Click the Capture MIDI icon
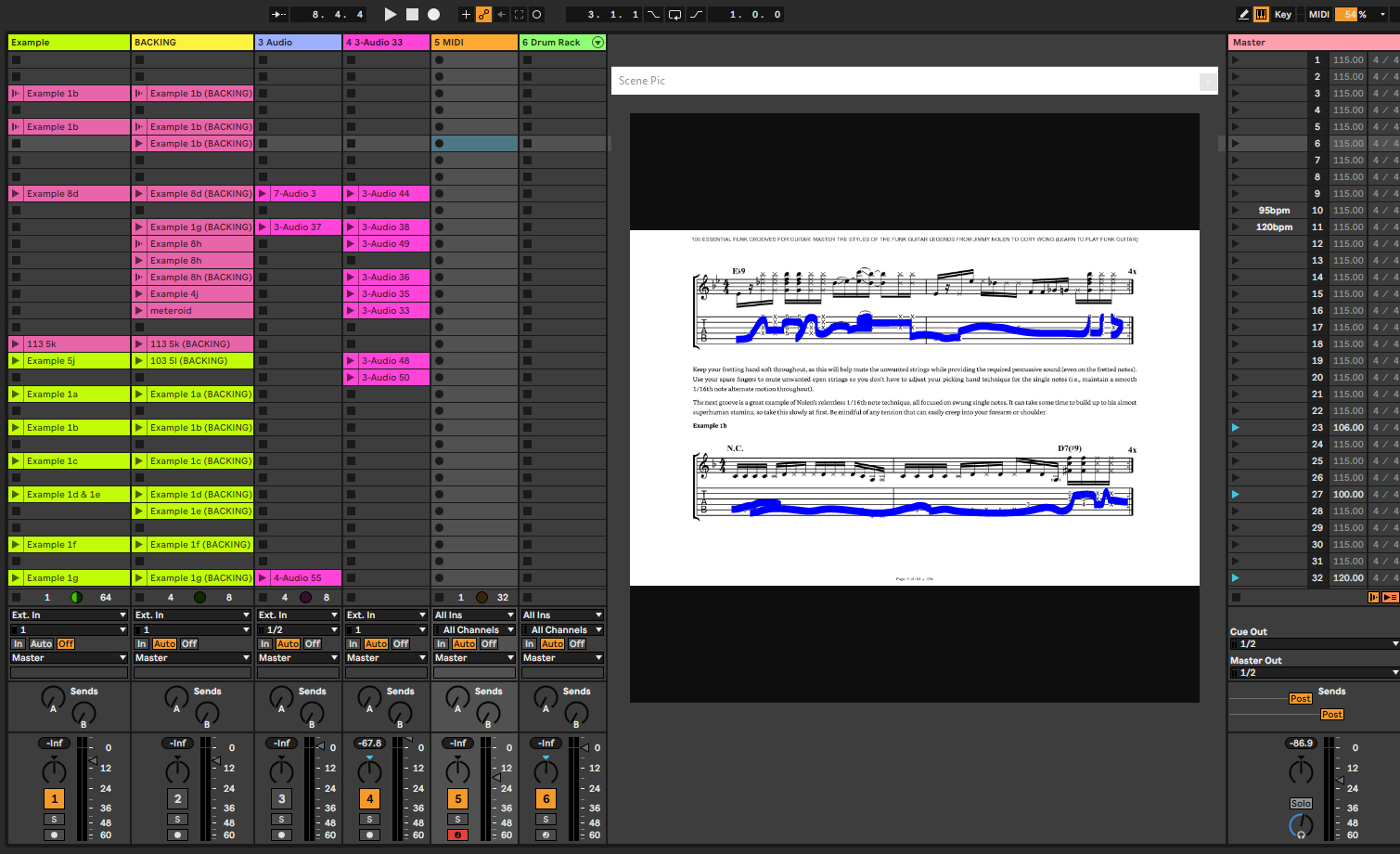This screenshot has height=854, width=1400. pos(519,14)
